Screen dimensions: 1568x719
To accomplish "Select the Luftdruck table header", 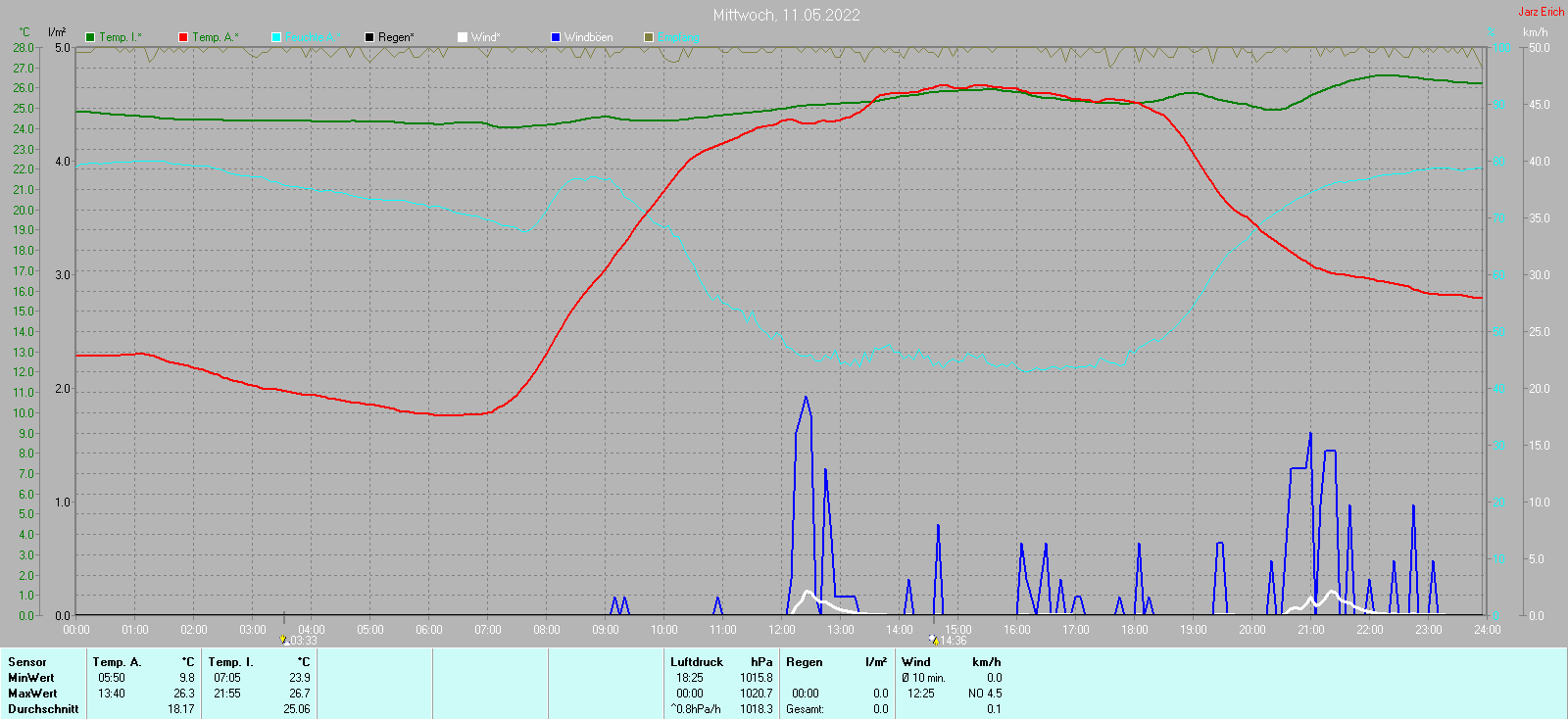I will pyautogui.click(x=696, y=662).
